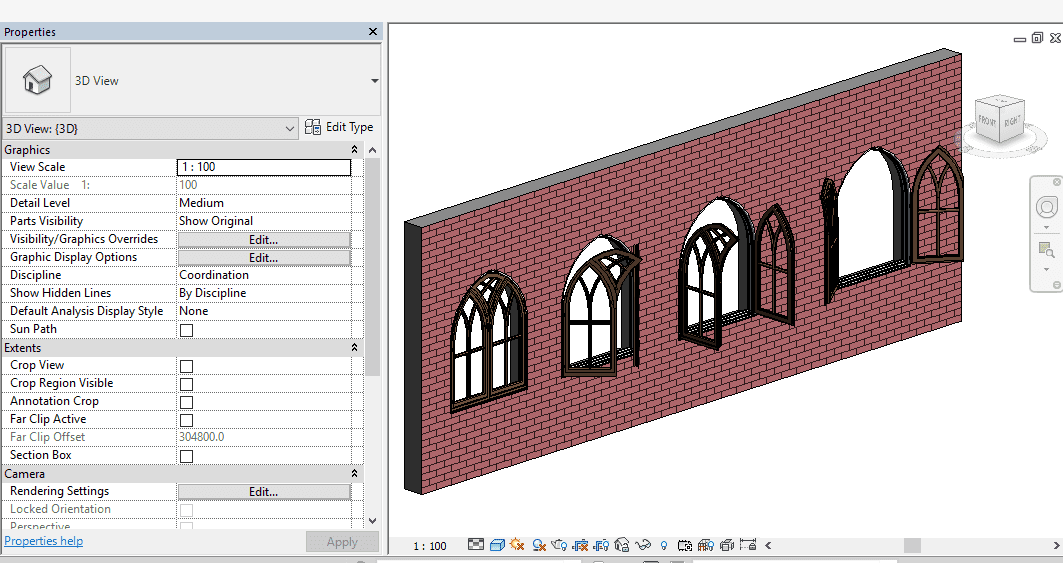Click the View Scale value field

pyautogui.click(x=264, y=167)
